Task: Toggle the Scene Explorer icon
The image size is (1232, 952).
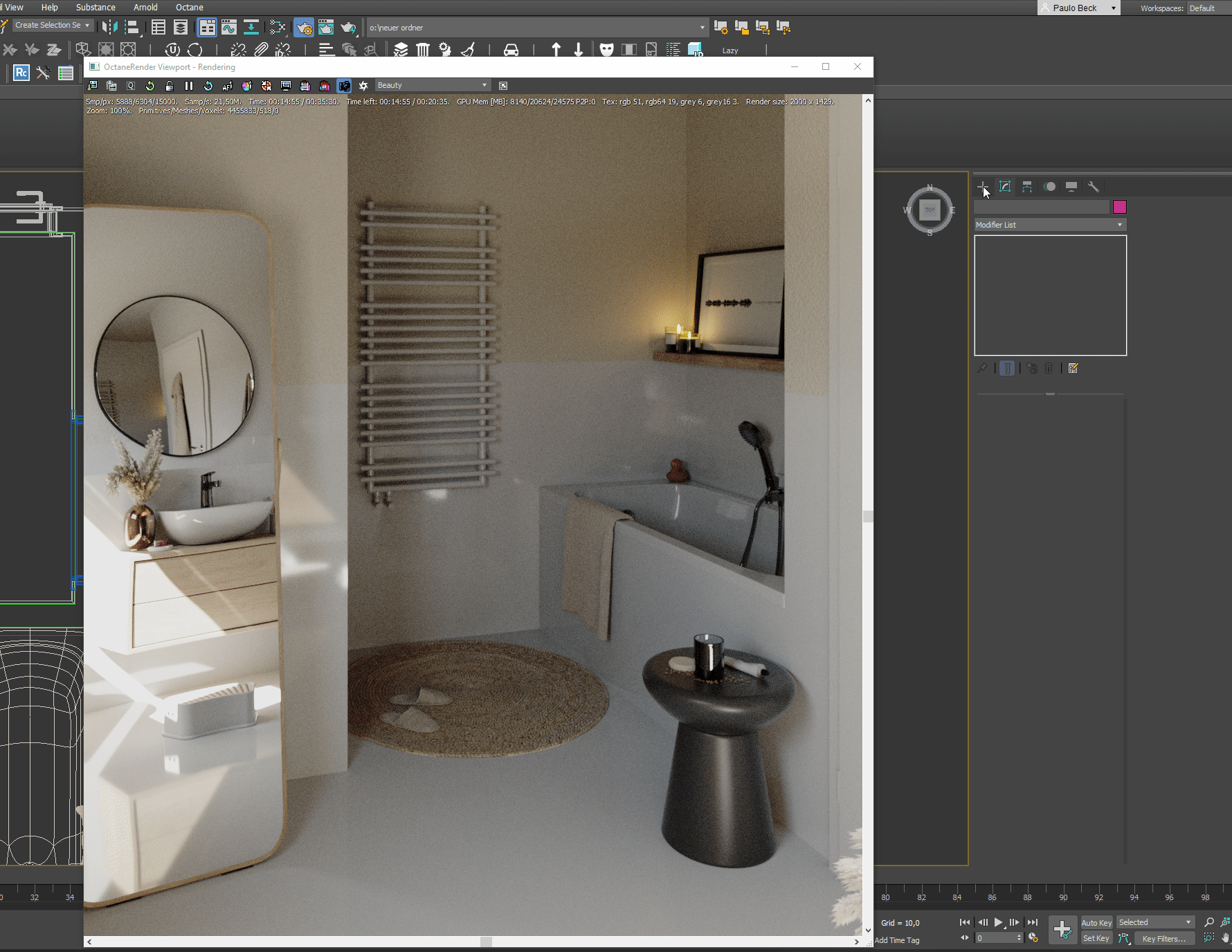Action: pos(158,27)
